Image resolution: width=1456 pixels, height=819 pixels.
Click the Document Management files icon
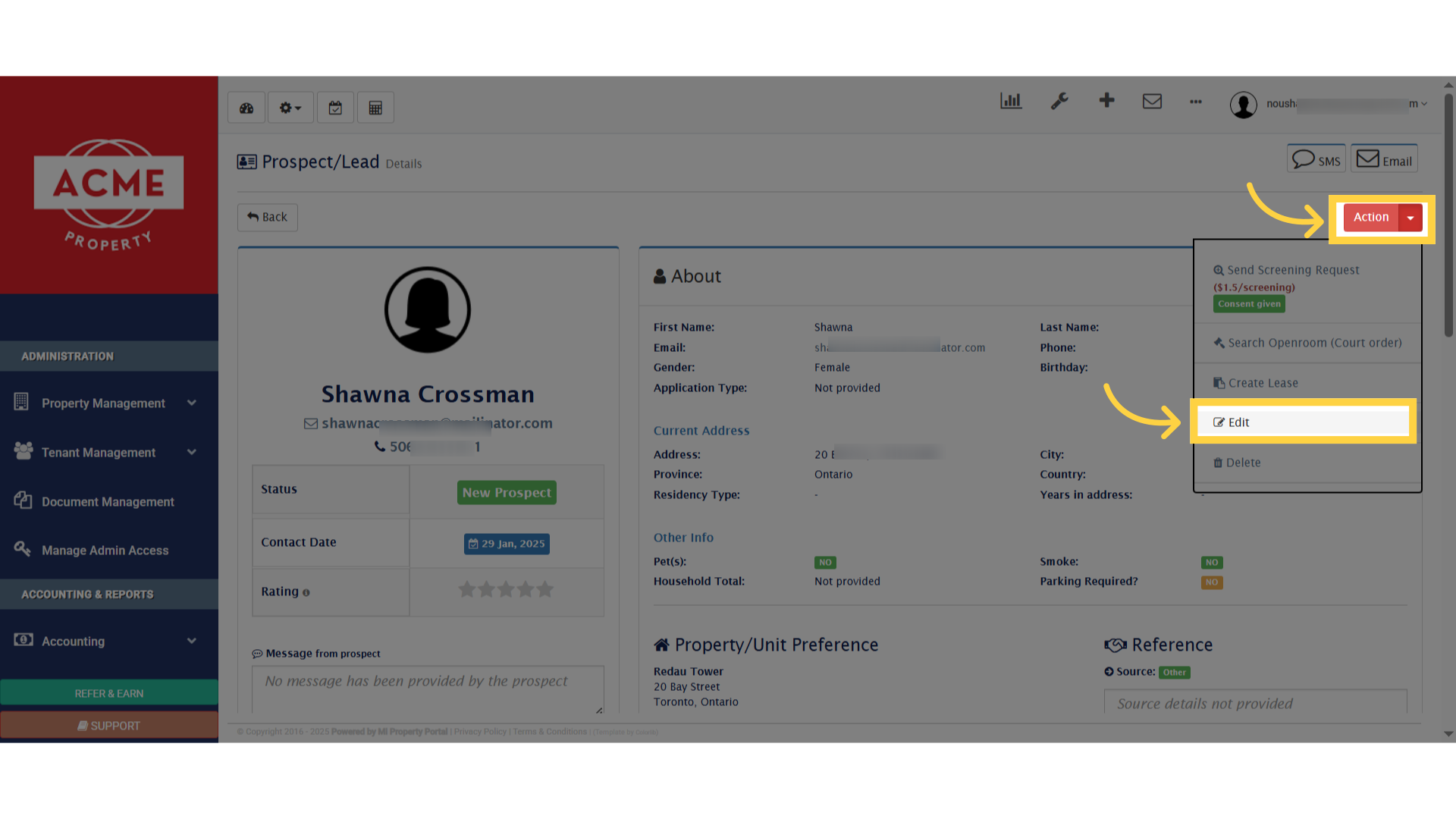click(23, 500)
